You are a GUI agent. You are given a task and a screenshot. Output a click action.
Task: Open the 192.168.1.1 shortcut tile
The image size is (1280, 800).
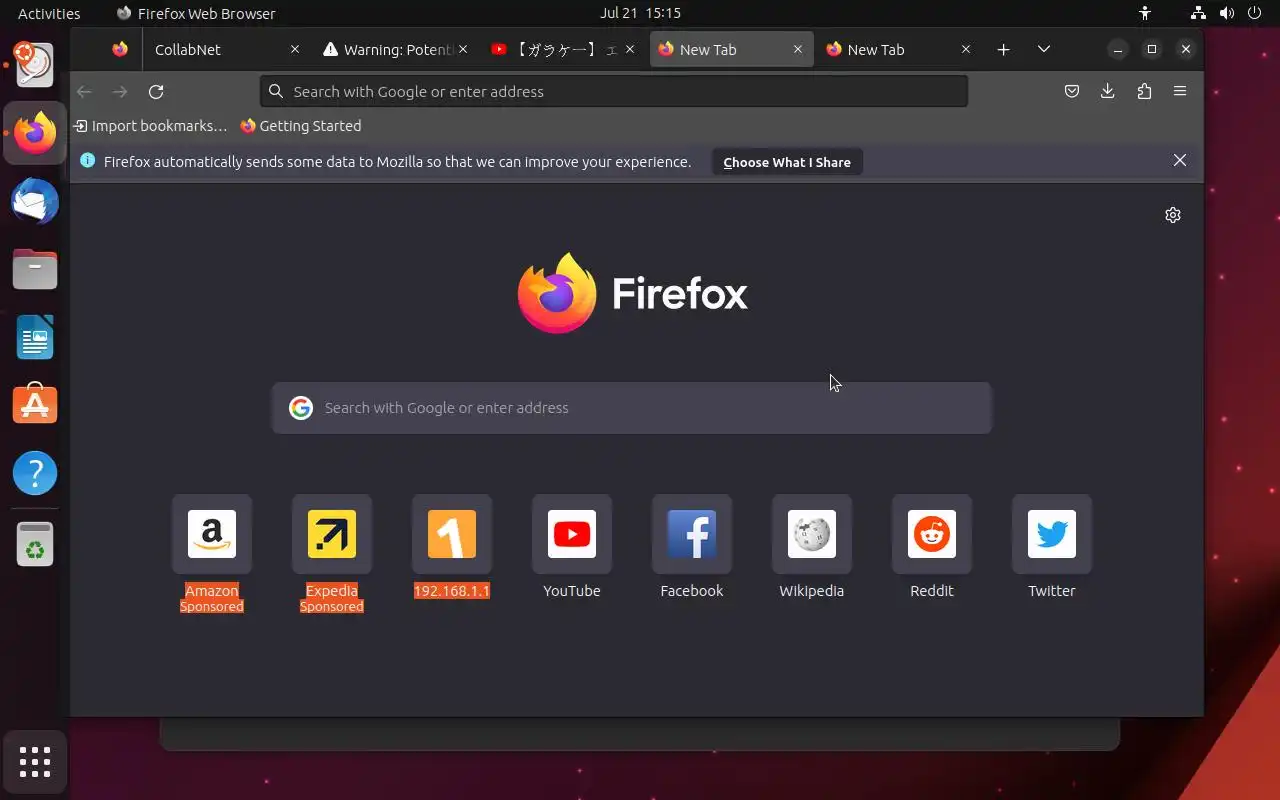(452, 534)
